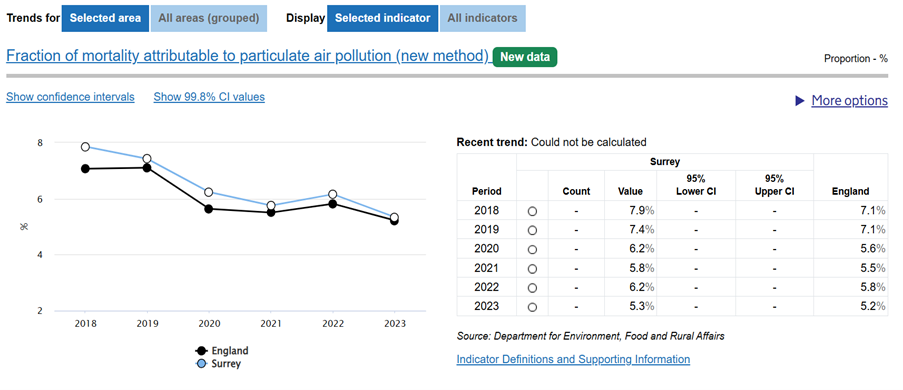Viewport: 903px width, 390px height.
Task: Select the 'Selected area' trends tab
Action: pos(105,18)
